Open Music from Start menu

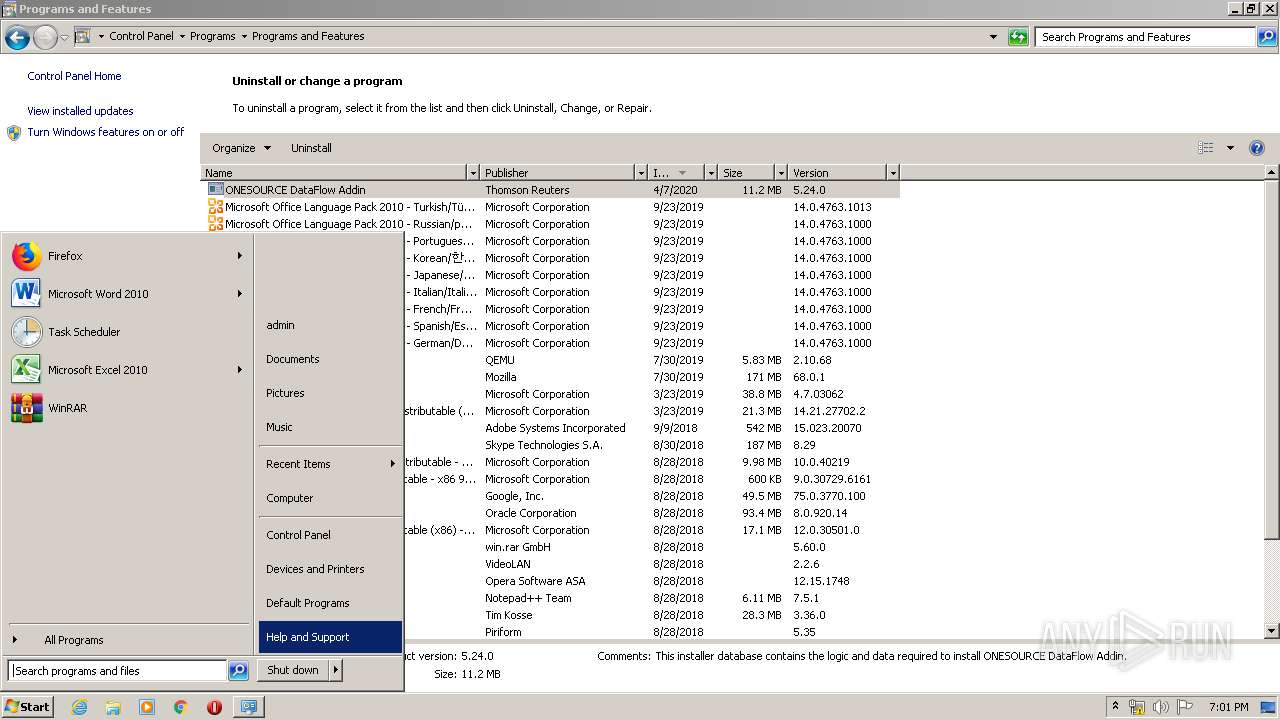279,427
